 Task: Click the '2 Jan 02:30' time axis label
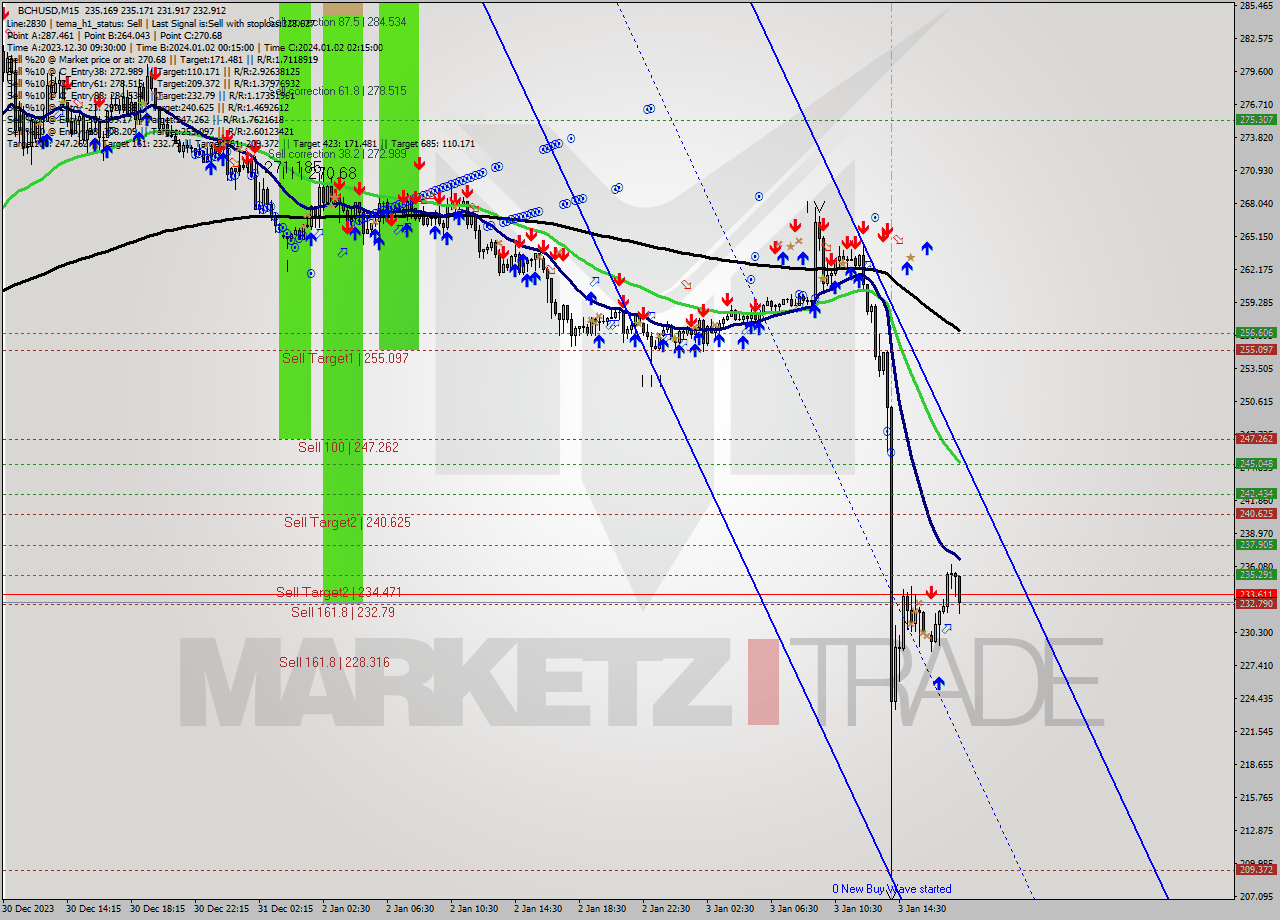tap(346, 910)
